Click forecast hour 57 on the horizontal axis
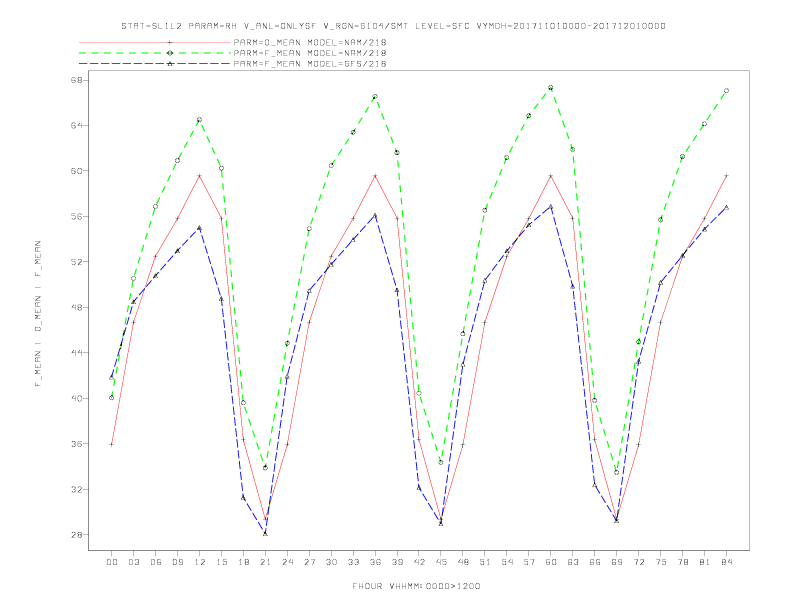This screenshot has height=612, width=792. click(529, 562)
